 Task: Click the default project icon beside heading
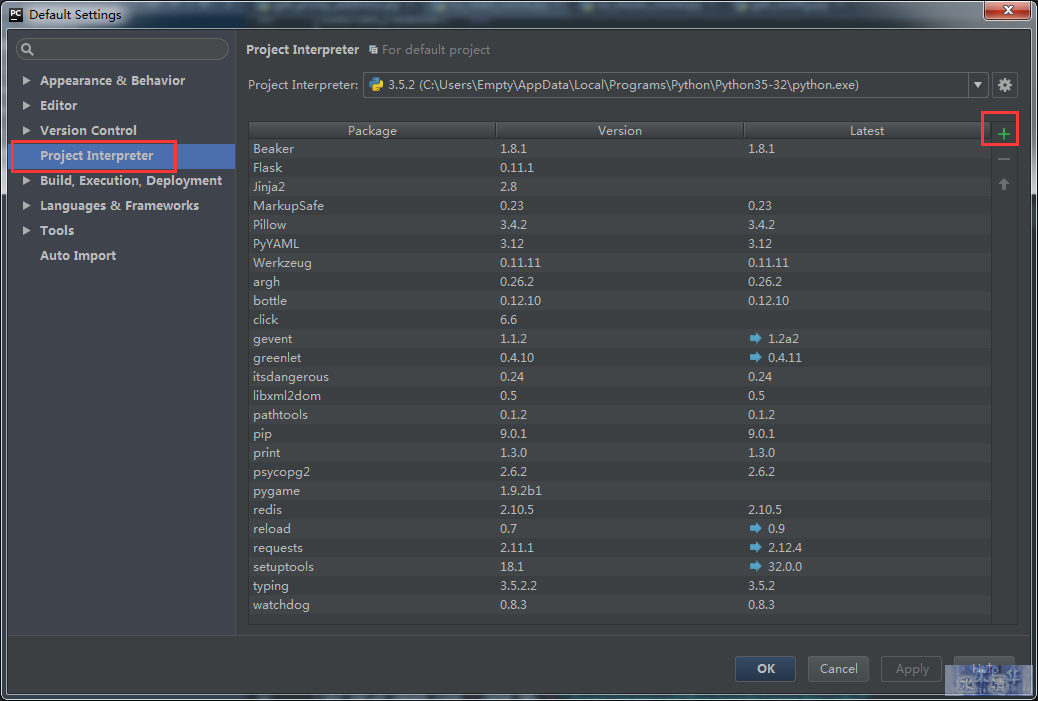[373, 50]
